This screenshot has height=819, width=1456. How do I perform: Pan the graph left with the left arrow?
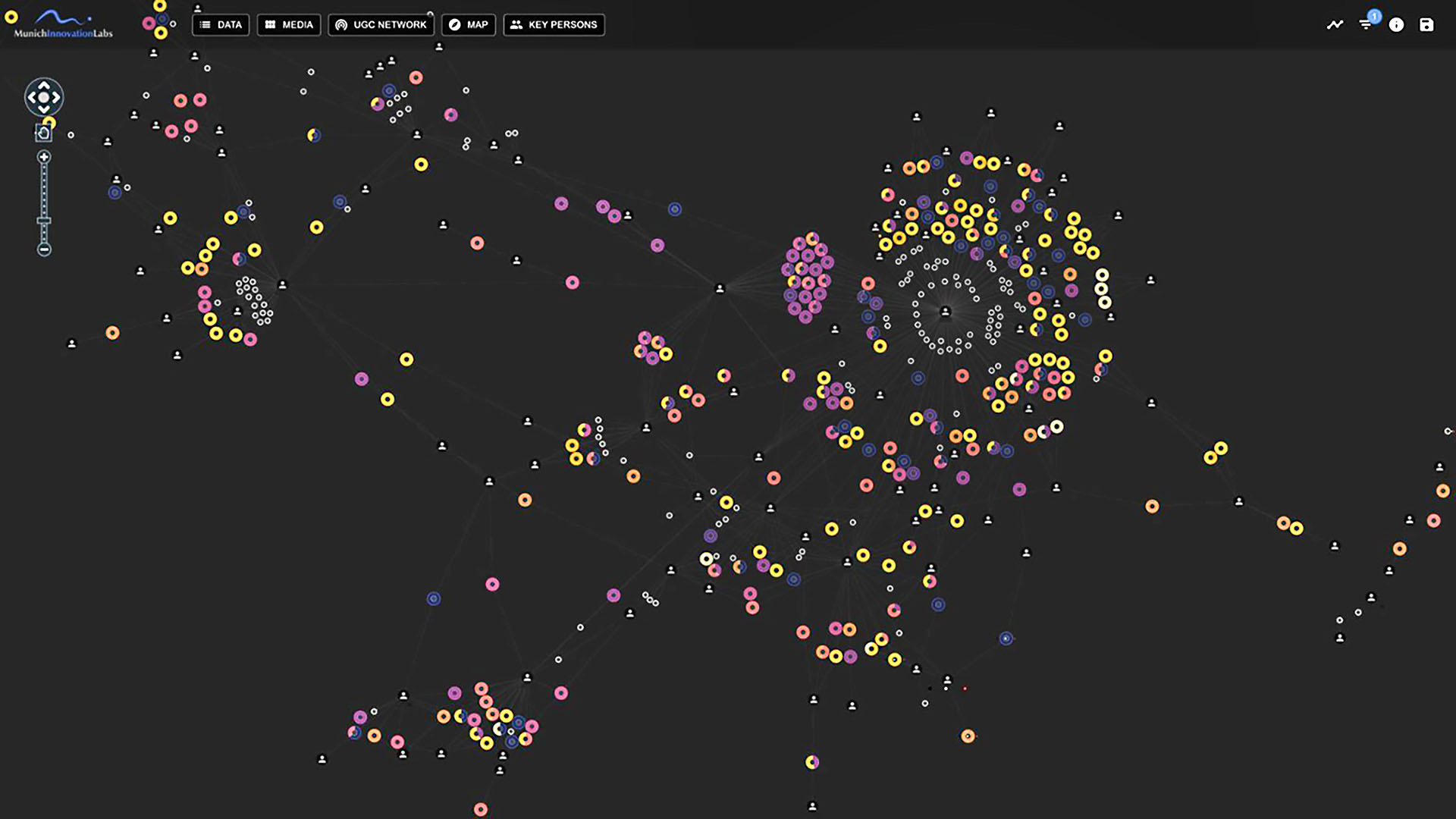(x=32, y=97)
